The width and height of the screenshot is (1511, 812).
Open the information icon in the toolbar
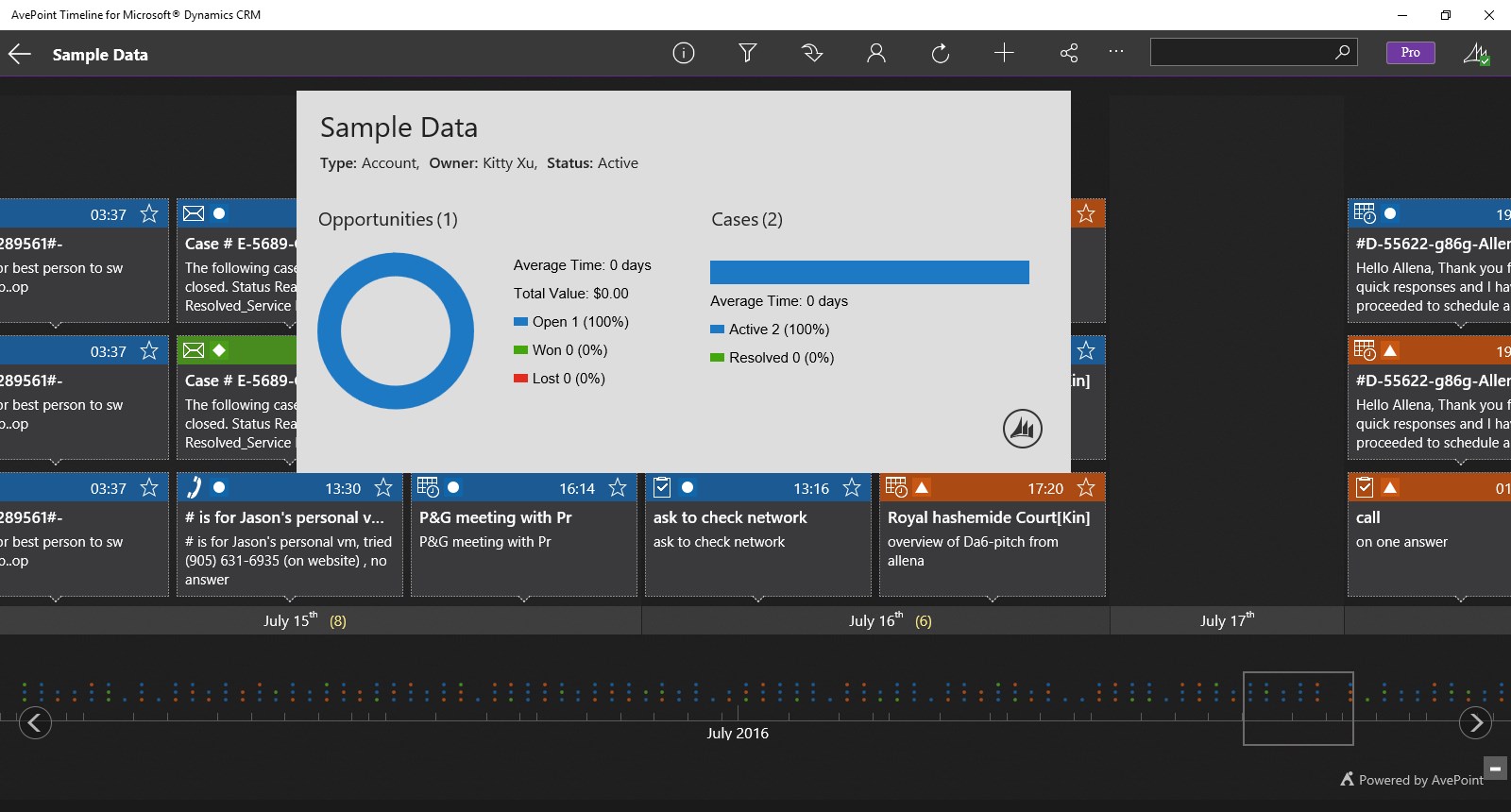click(x=684, y=53)
